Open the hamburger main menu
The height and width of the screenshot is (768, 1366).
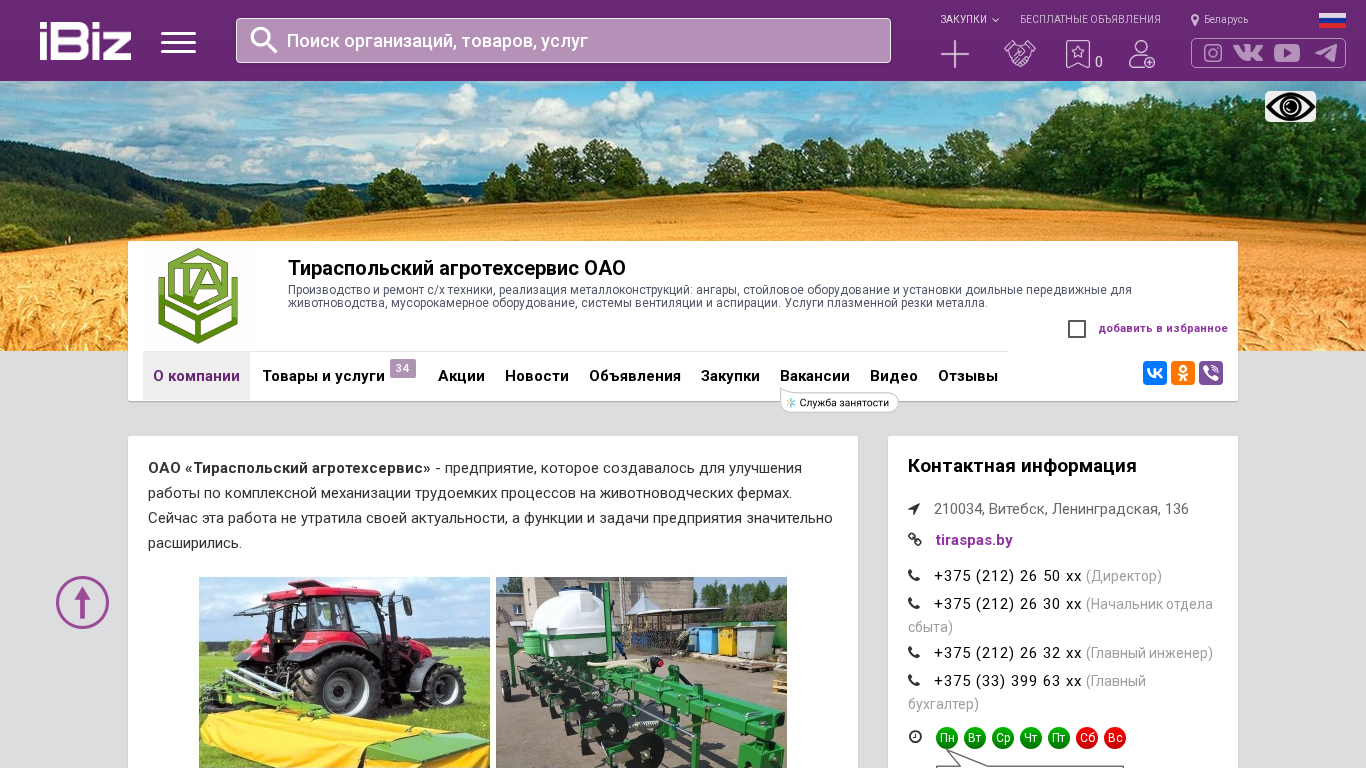pyautogui.click(x=178, y=42)
